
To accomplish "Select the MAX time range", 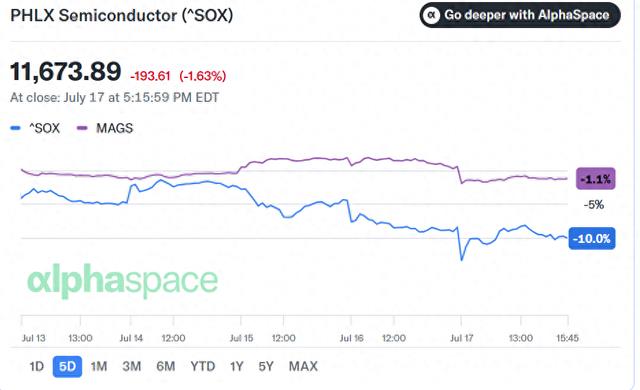I will tap(303, 366).
